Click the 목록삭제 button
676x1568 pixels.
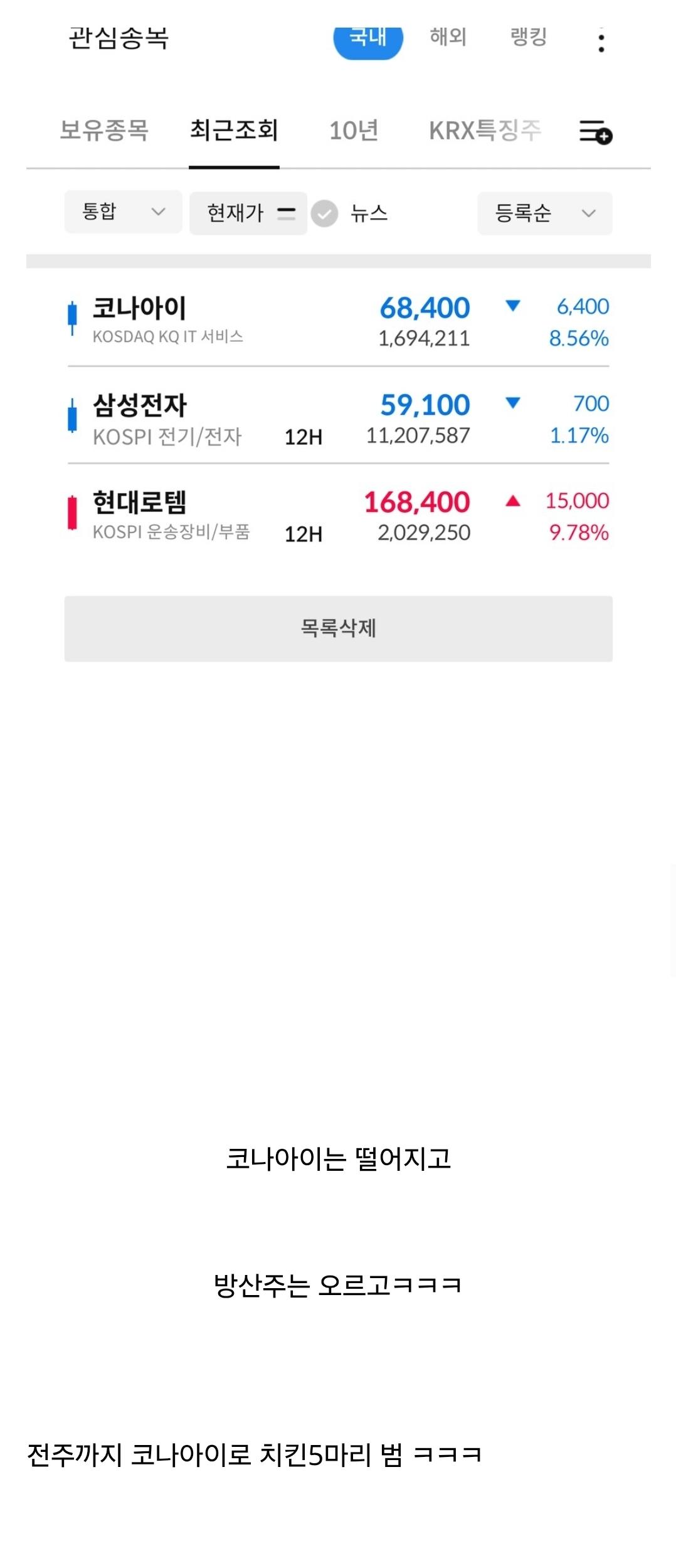[339, 629]
